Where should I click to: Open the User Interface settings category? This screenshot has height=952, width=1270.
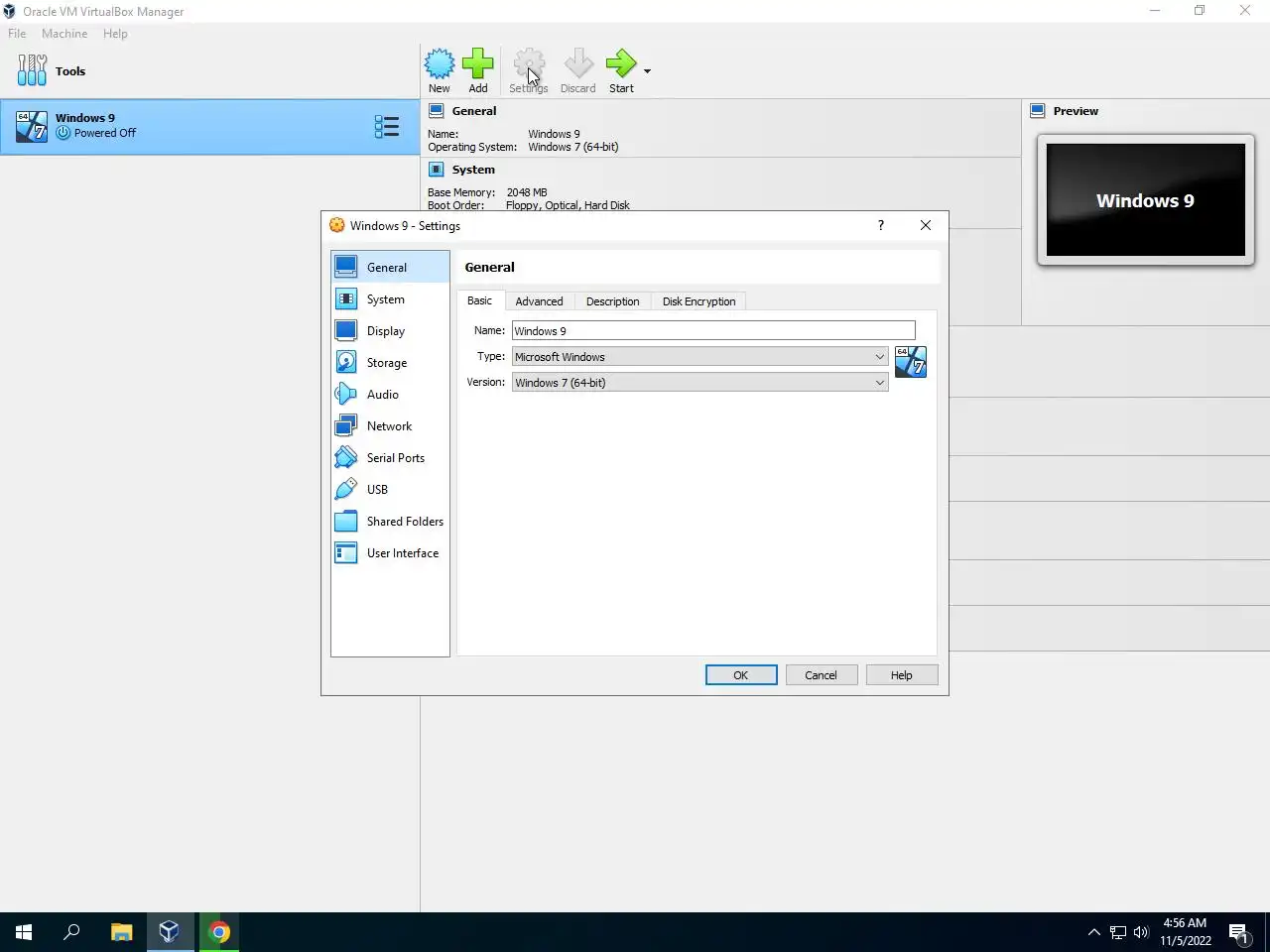tap(390, 552)
